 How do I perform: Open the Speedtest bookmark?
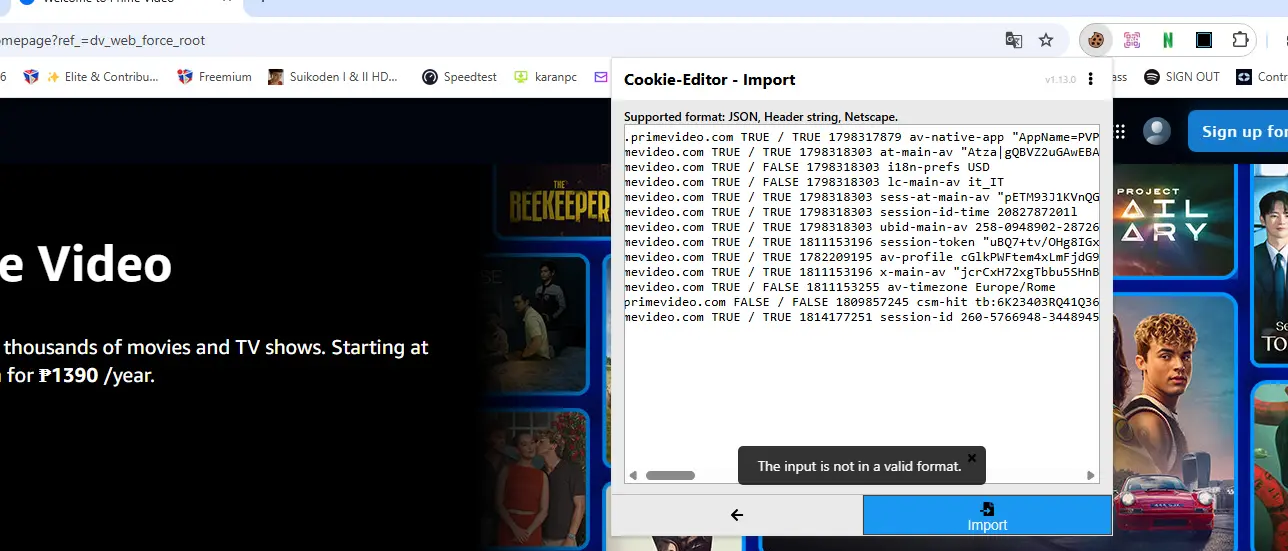tap(459, 77)
